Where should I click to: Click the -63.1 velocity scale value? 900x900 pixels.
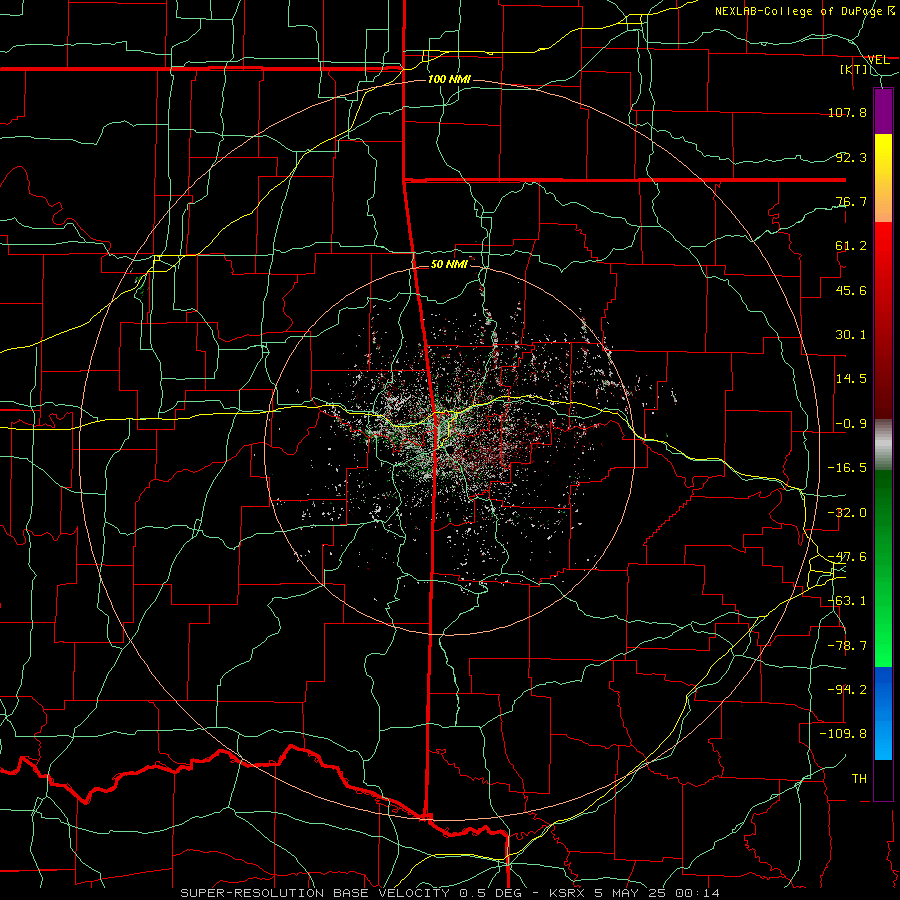[x=847, y=601]
